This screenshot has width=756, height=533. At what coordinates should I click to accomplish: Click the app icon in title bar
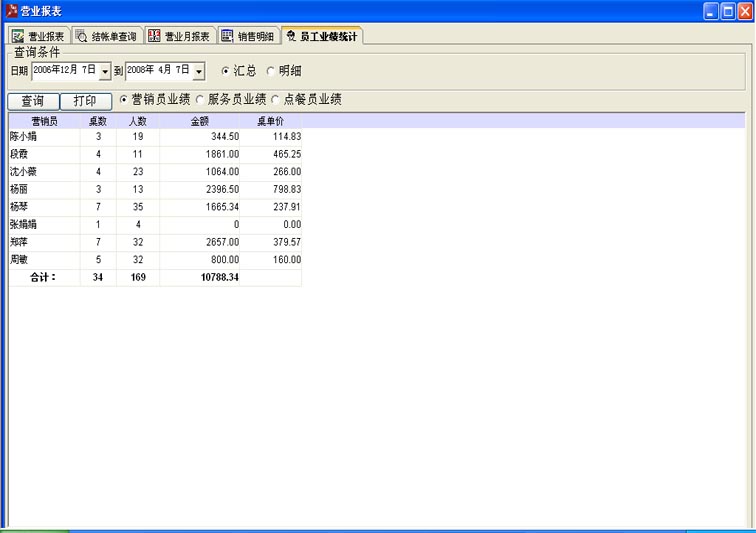[11, 10]
